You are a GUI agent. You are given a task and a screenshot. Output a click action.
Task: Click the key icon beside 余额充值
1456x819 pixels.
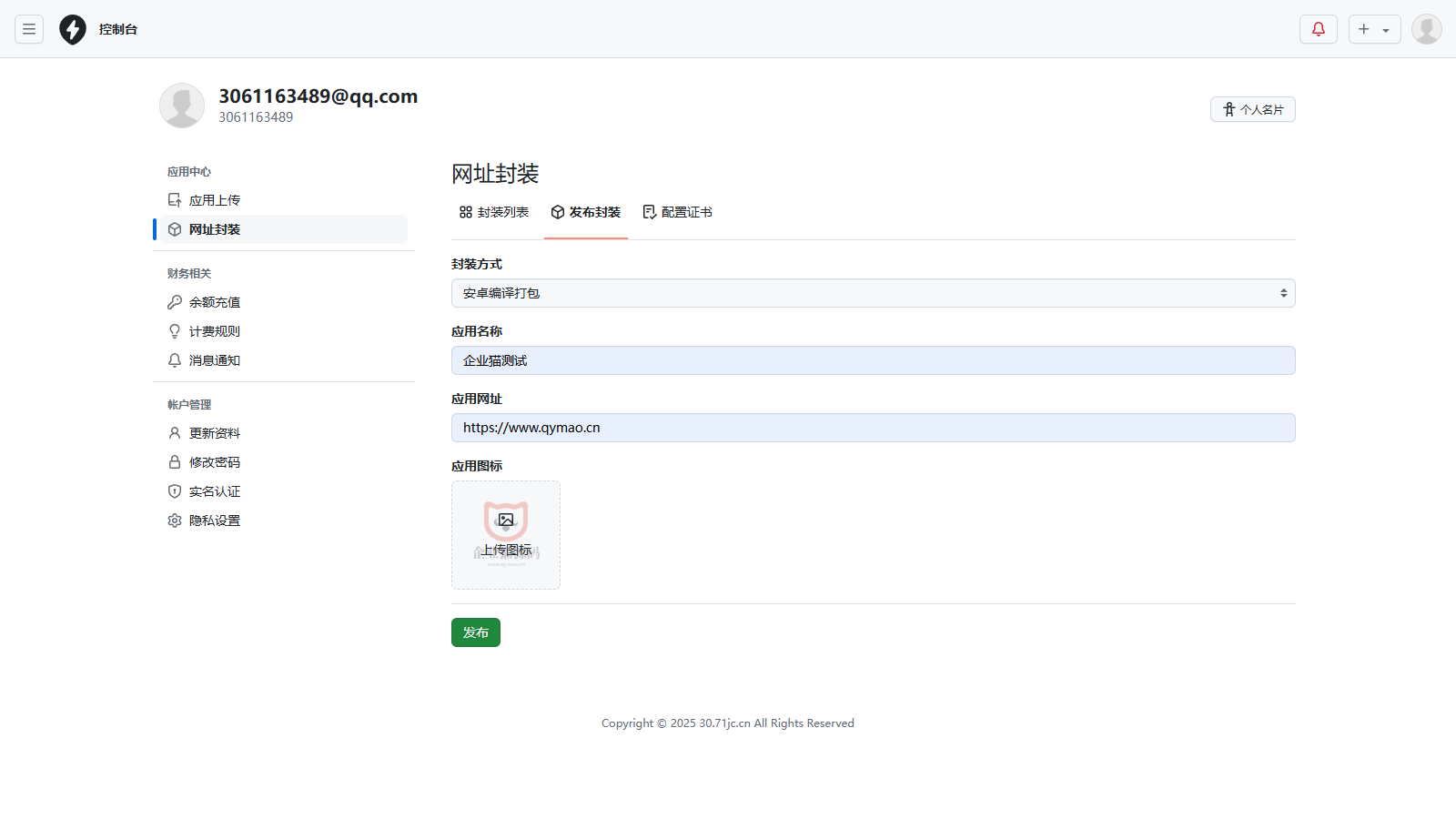pyautogui.click(x=175, y=302)
